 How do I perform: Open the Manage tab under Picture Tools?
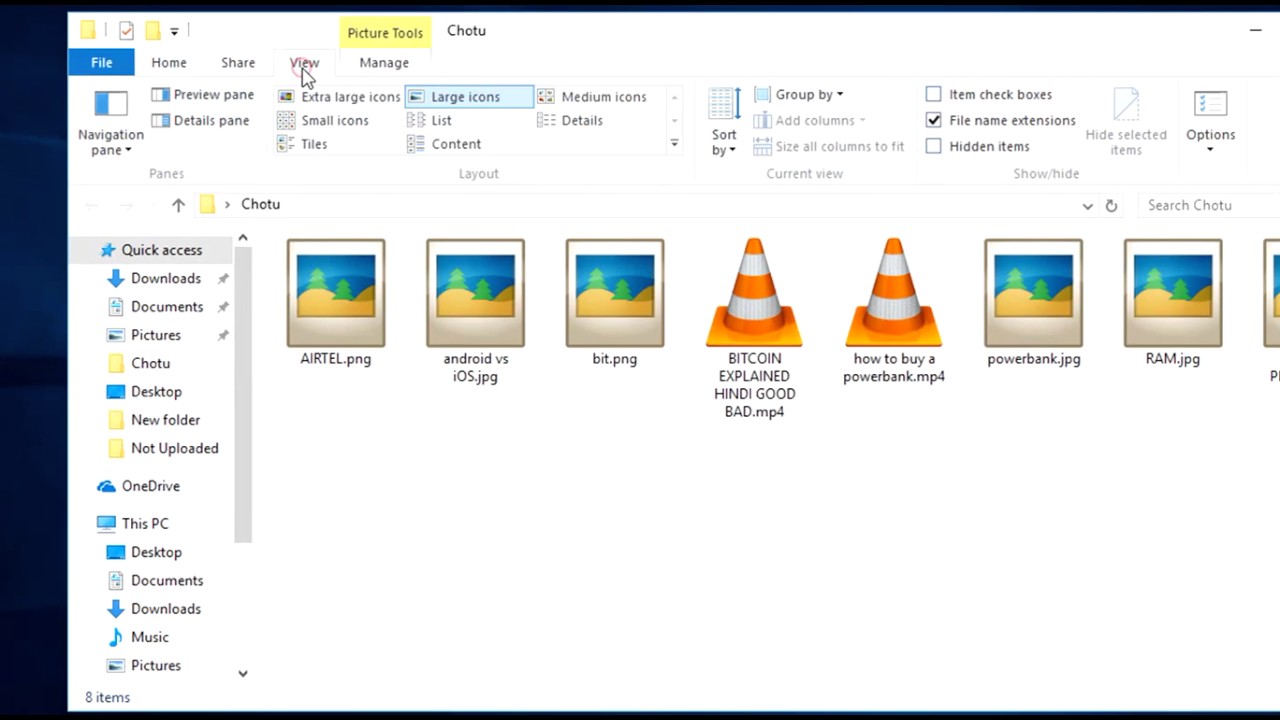coord(383,62)
